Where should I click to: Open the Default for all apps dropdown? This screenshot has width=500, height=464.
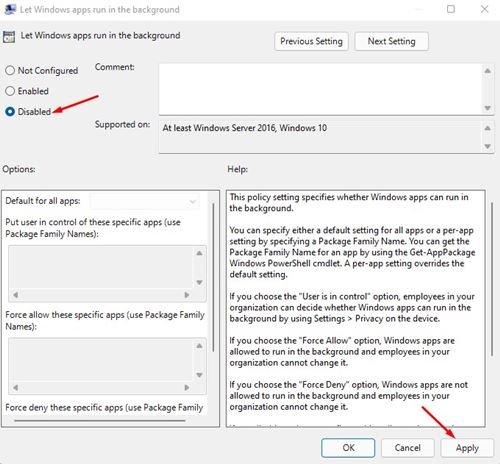tap(145, 201)
